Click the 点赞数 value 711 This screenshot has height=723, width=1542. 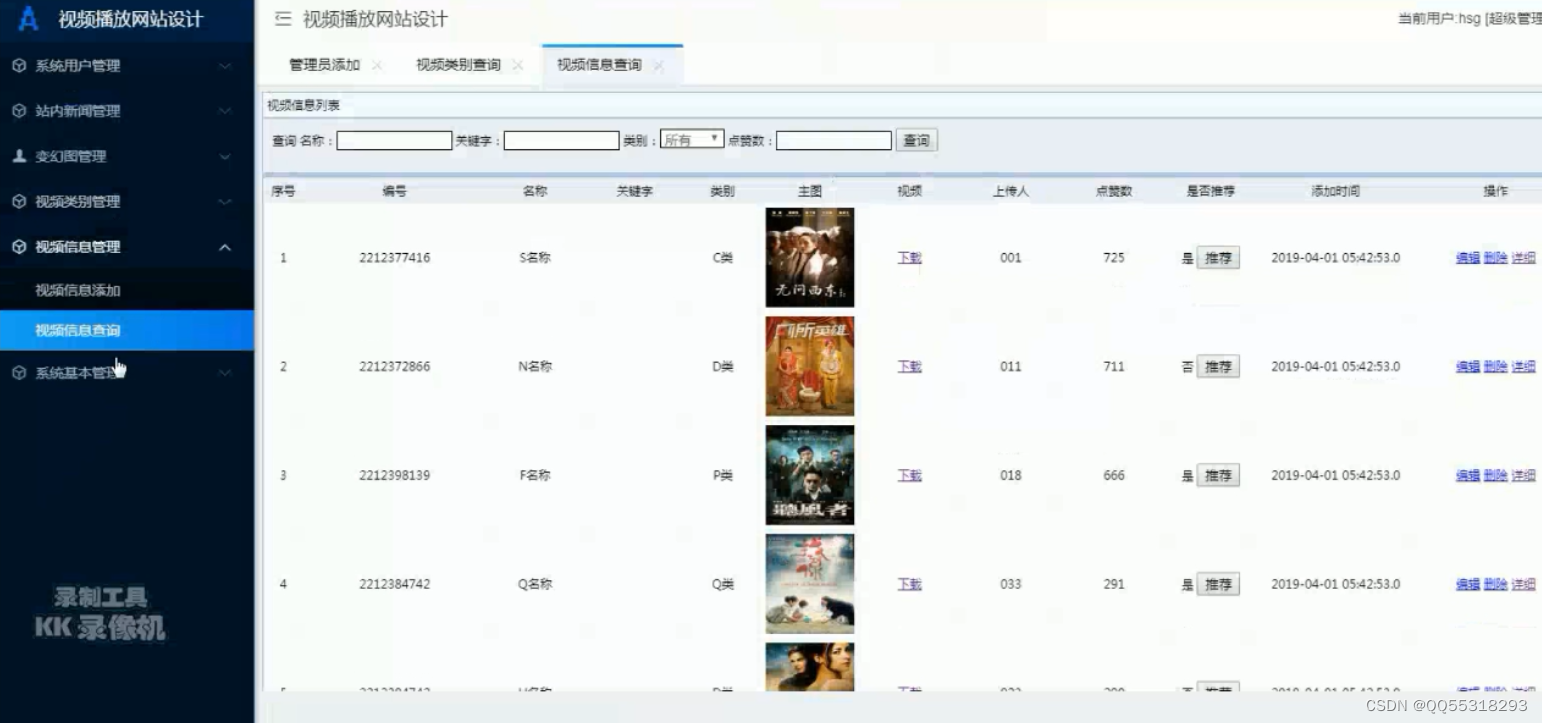pyautogui.click(x=1114, y=367)
